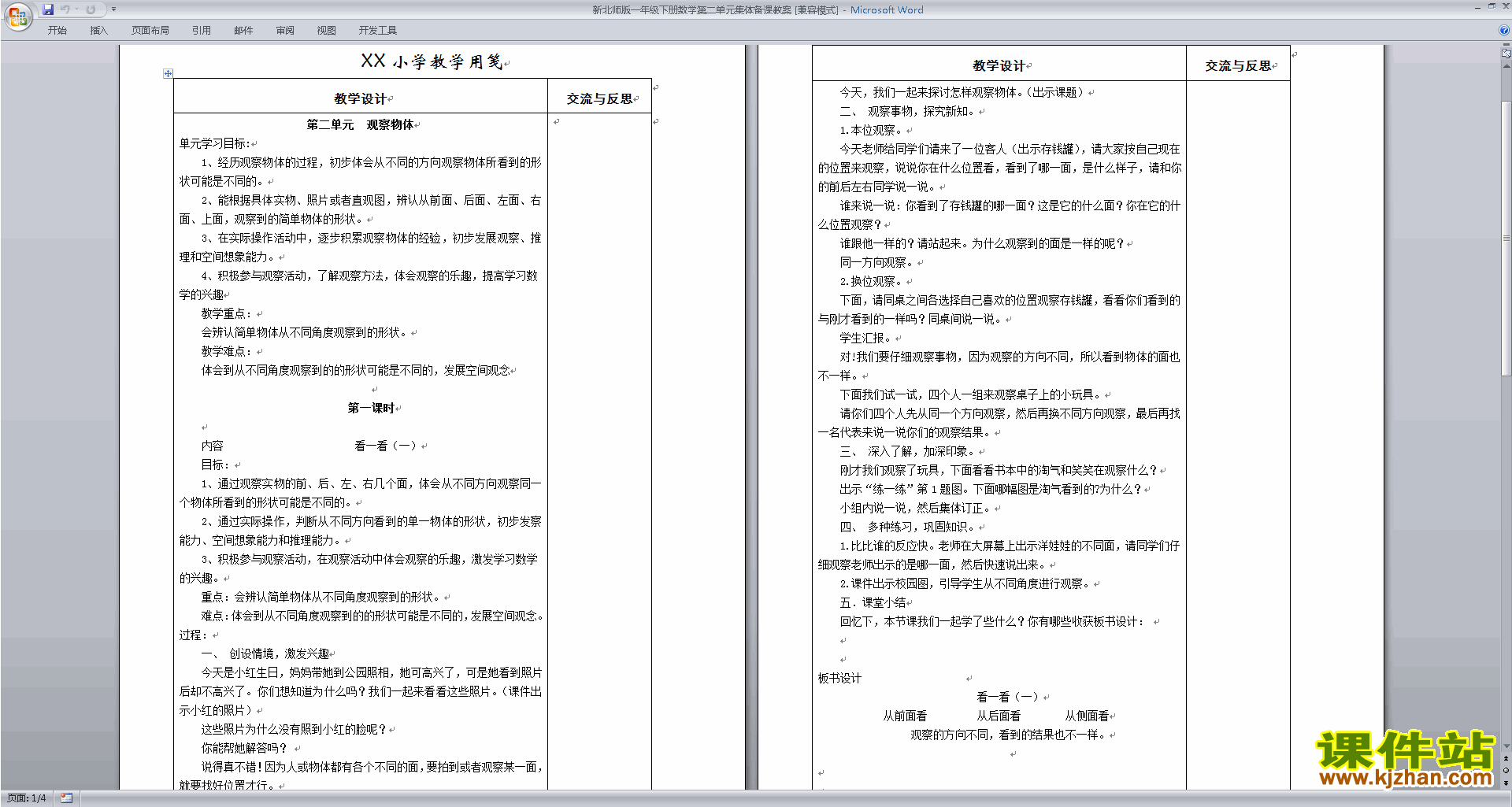Click the title XX 小学教学用笺

click(432, 61)
